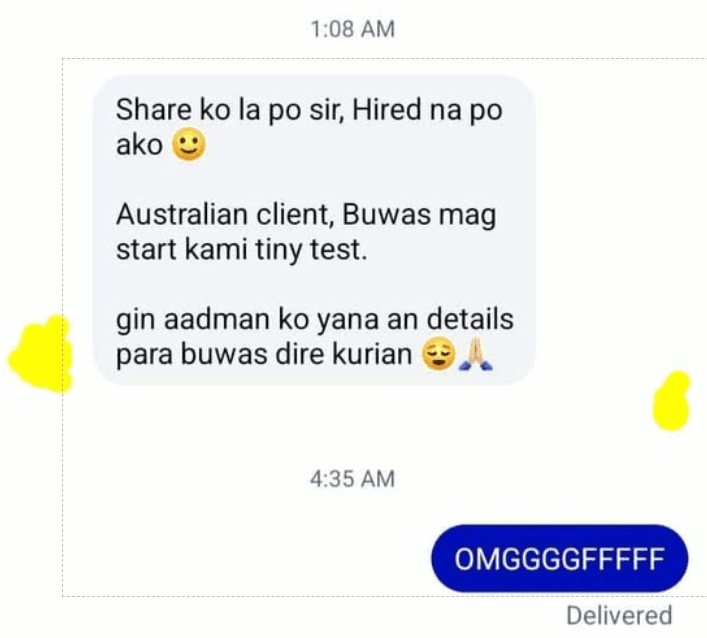
Task: Click the "Buwas mag" text
Action: point(419,215)
